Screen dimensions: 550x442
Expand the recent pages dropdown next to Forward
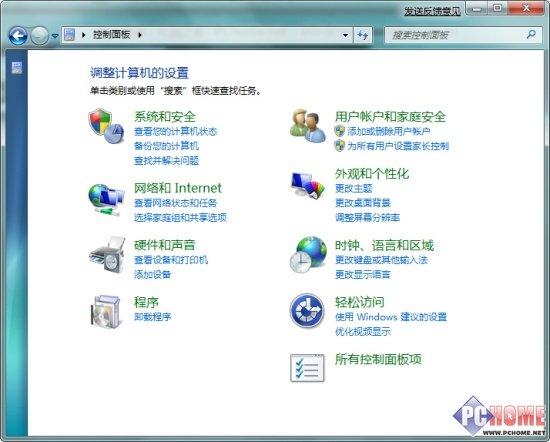click(55, 36)
